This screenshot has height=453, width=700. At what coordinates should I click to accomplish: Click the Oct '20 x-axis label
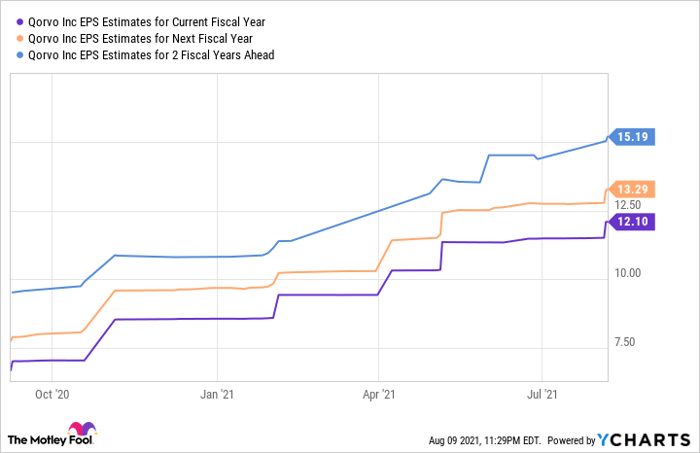51,395
